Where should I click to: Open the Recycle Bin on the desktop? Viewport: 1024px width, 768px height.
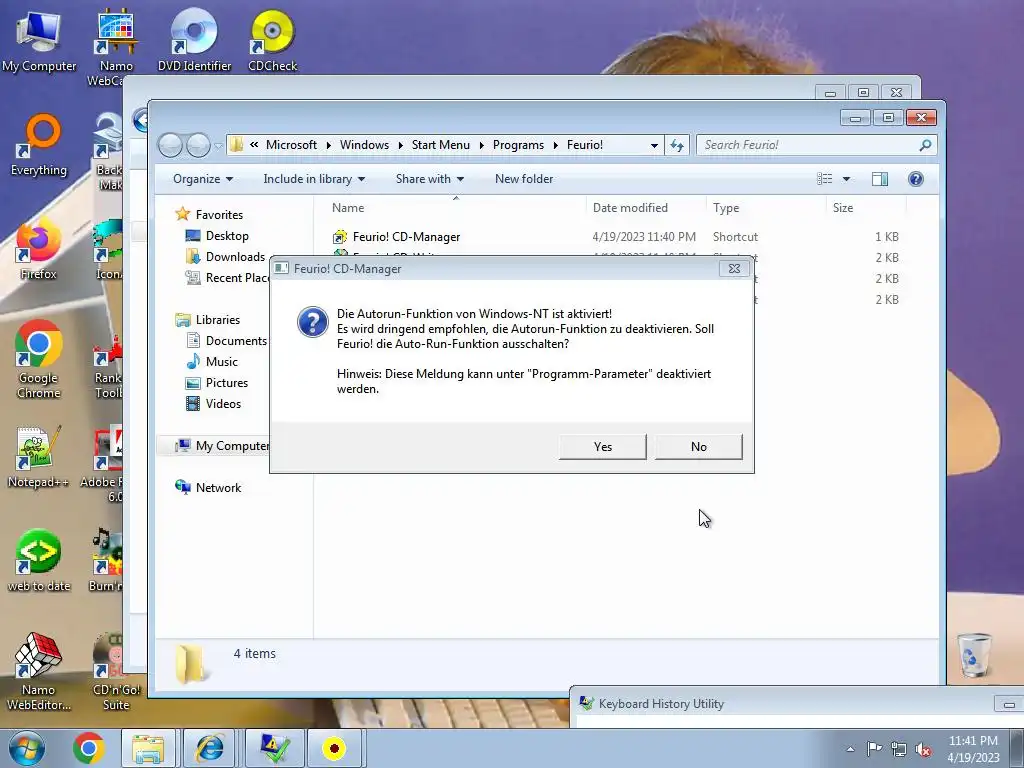tap(975, 655)
